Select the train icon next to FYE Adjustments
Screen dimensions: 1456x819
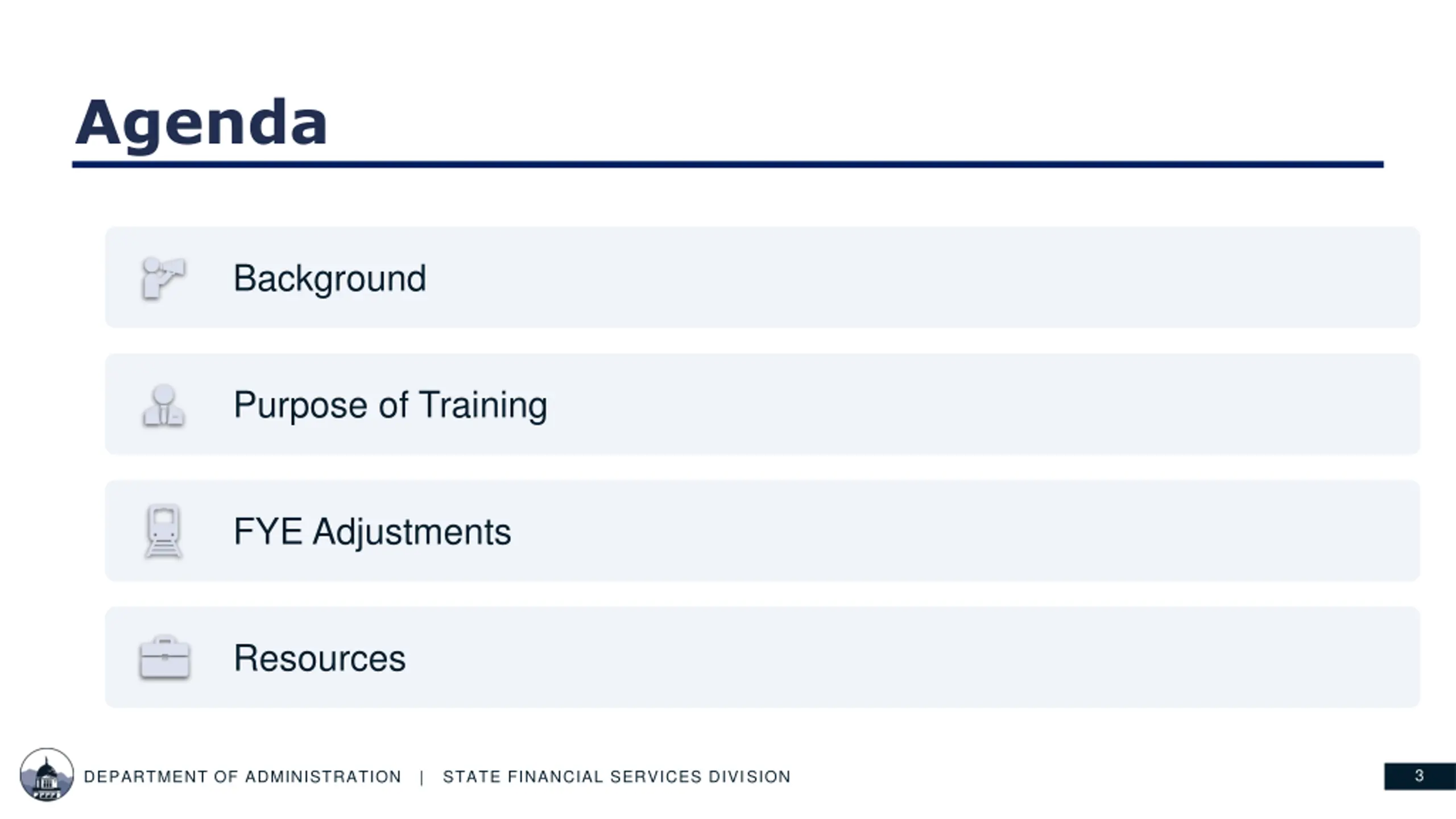163,531
